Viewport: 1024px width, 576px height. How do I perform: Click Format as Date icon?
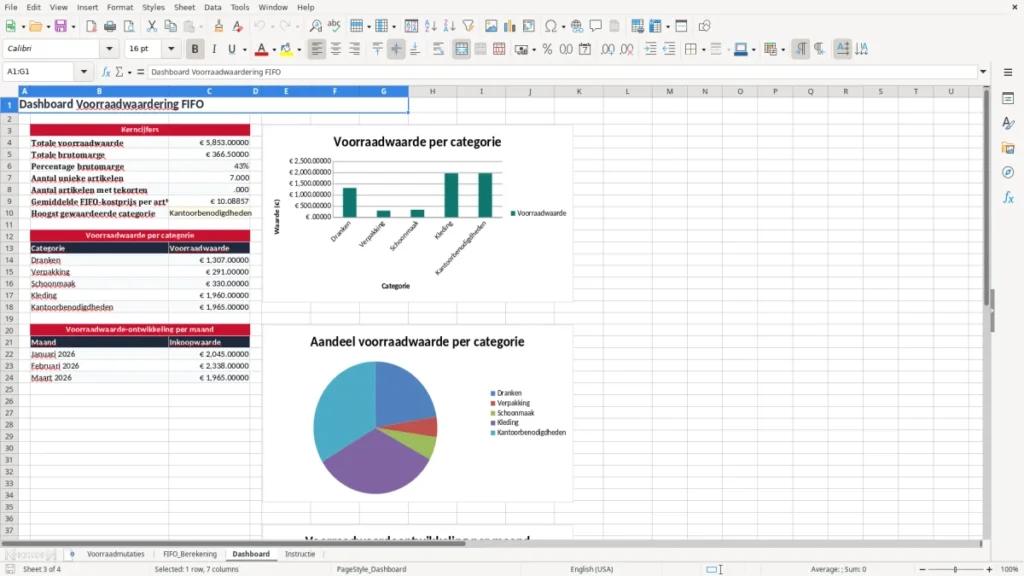click(x=585, y=49)
